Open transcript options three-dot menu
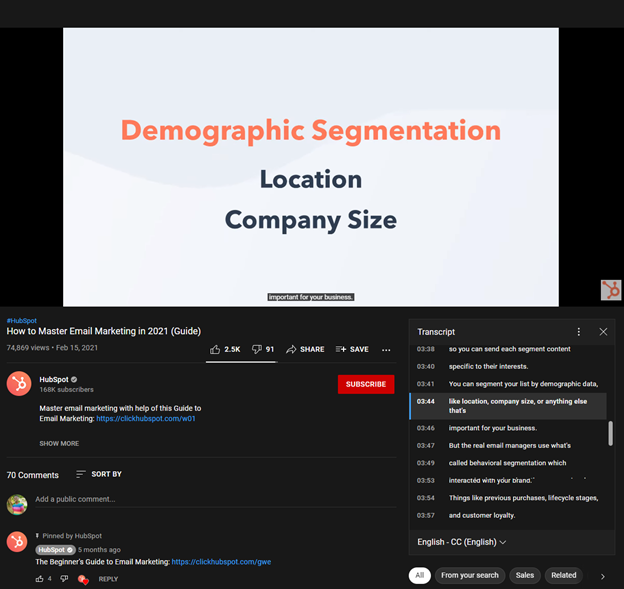The height and width of the screenshot is (589, 624). coord(579,332)
